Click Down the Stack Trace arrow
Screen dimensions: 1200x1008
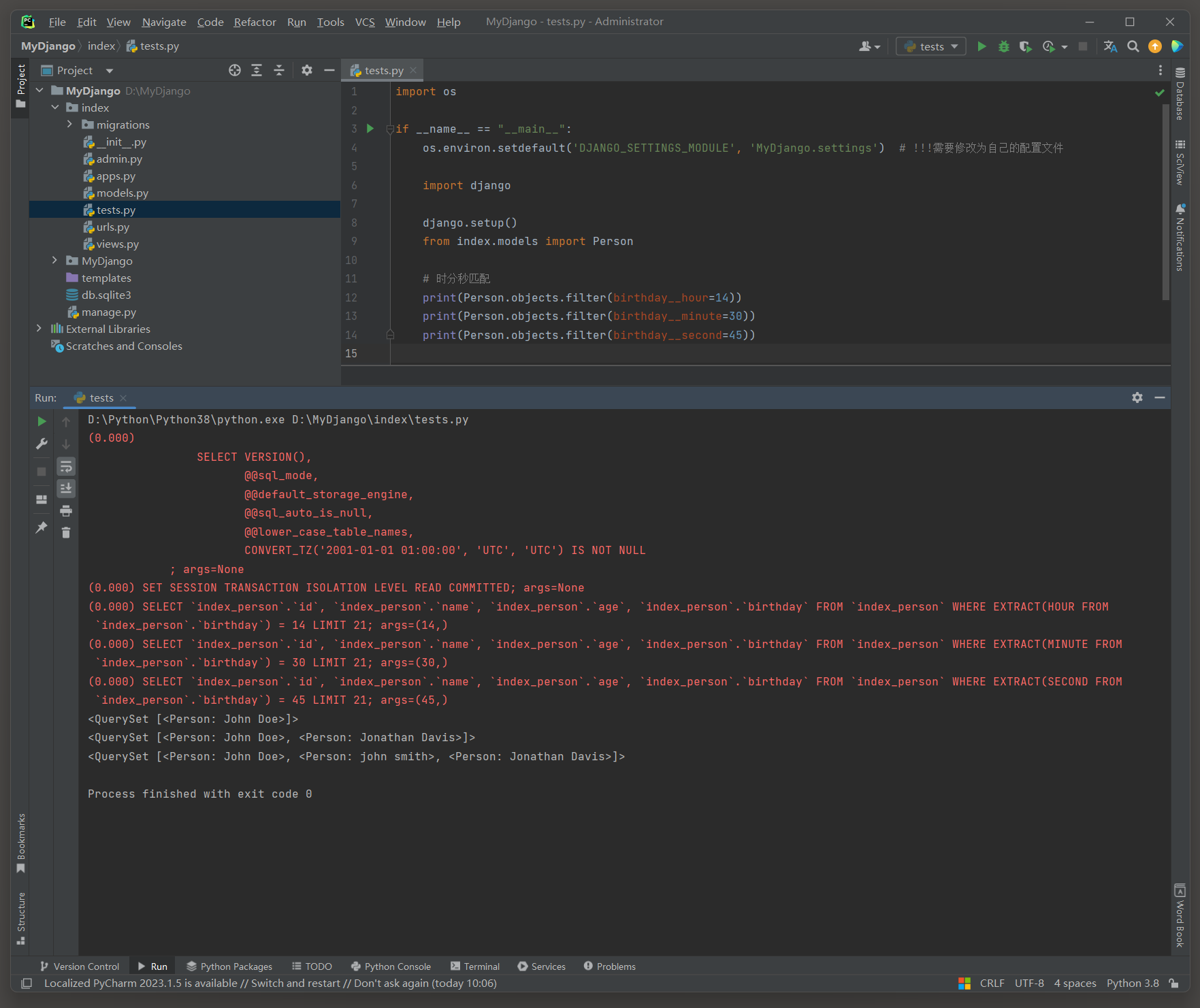(66, 444)
